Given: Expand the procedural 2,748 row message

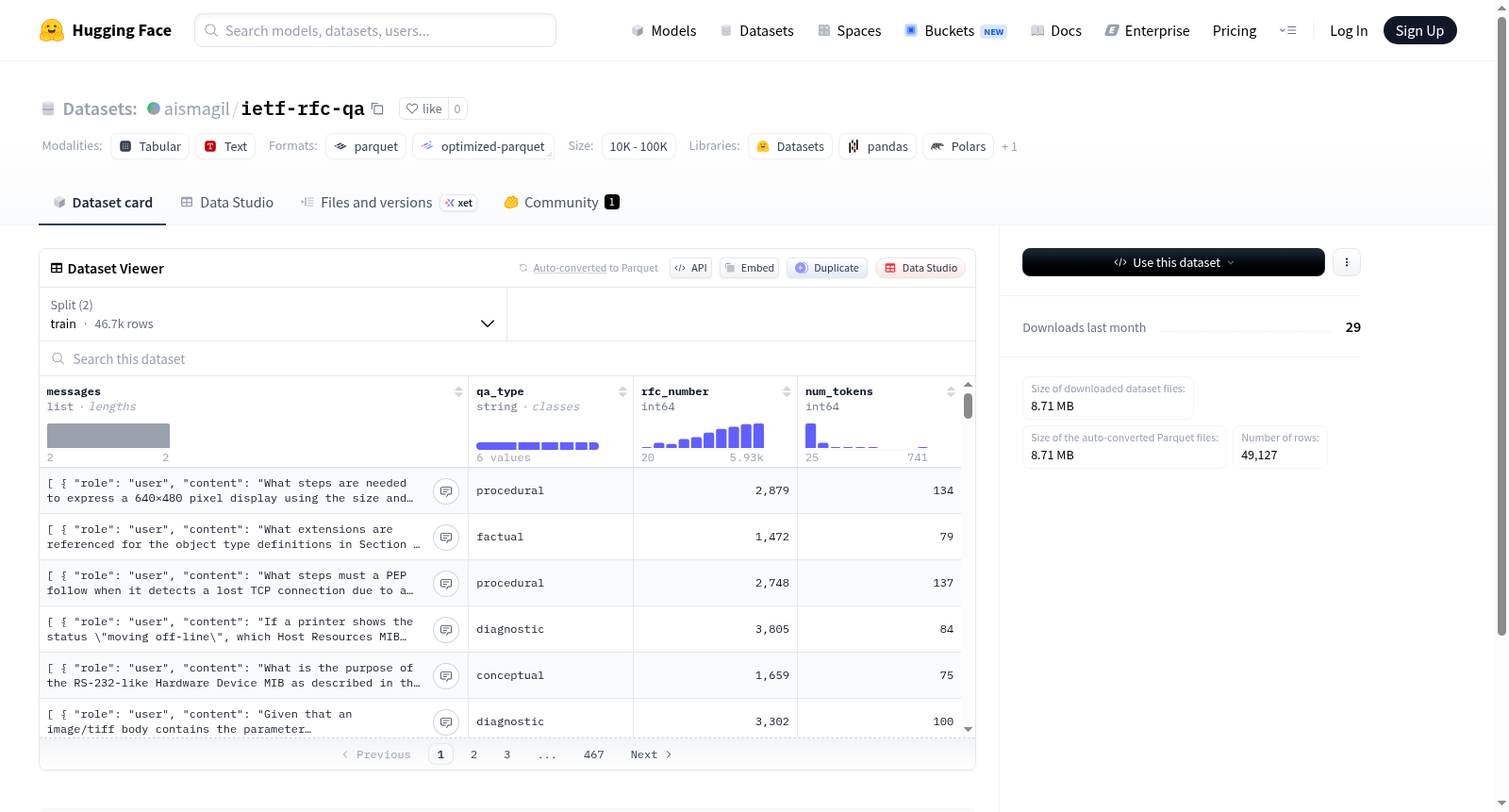Looking at the screenshot, I should pos(446,584).
